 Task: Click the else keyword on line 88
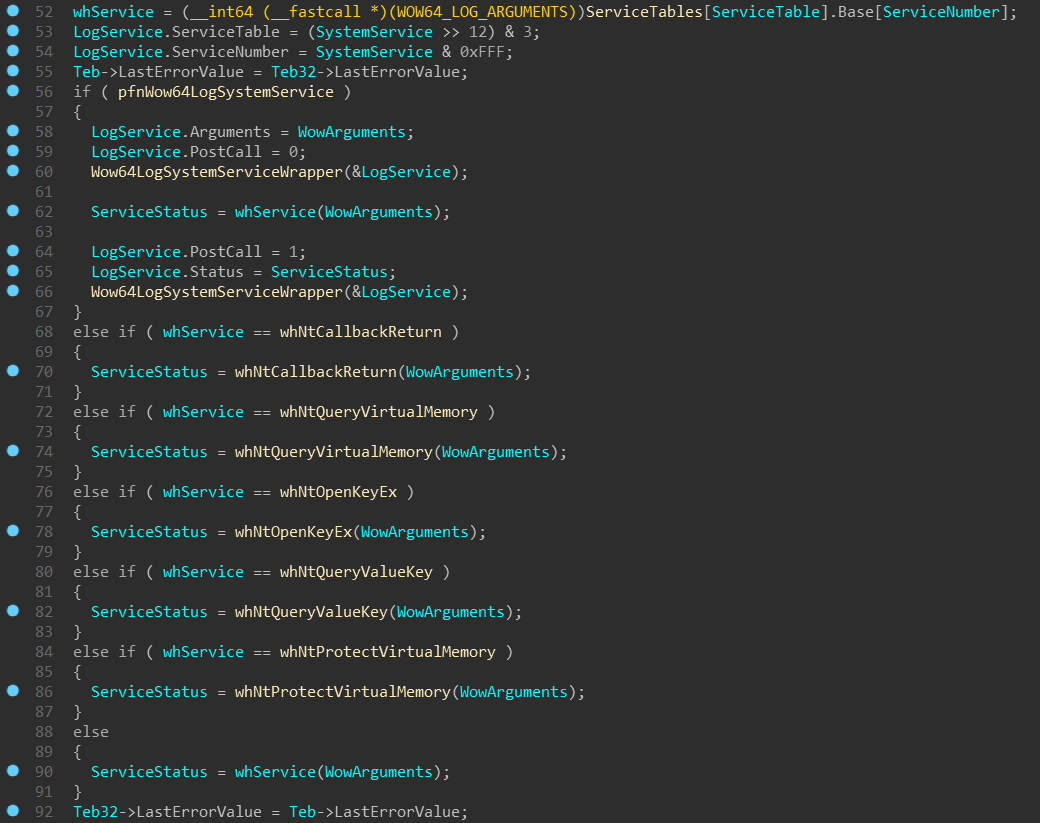pyautogui.click(x=91, y=732)
